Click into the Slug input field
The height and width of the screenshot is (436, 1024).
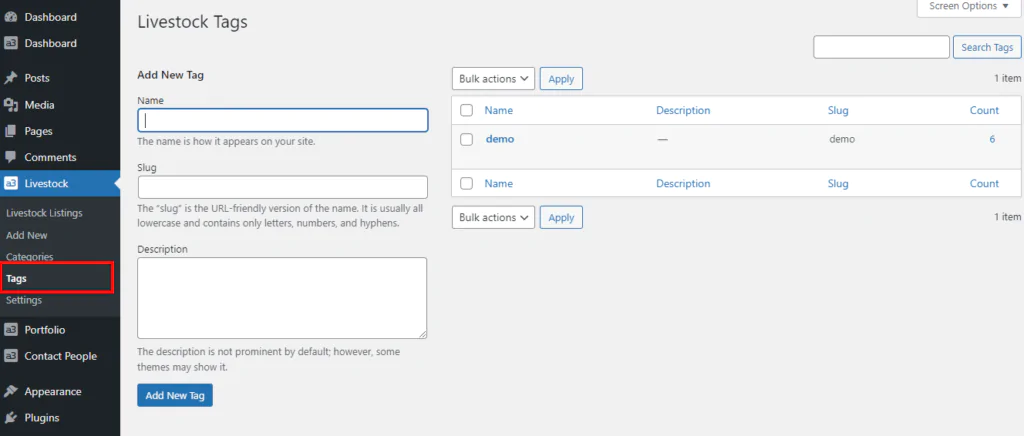point(282,187)
